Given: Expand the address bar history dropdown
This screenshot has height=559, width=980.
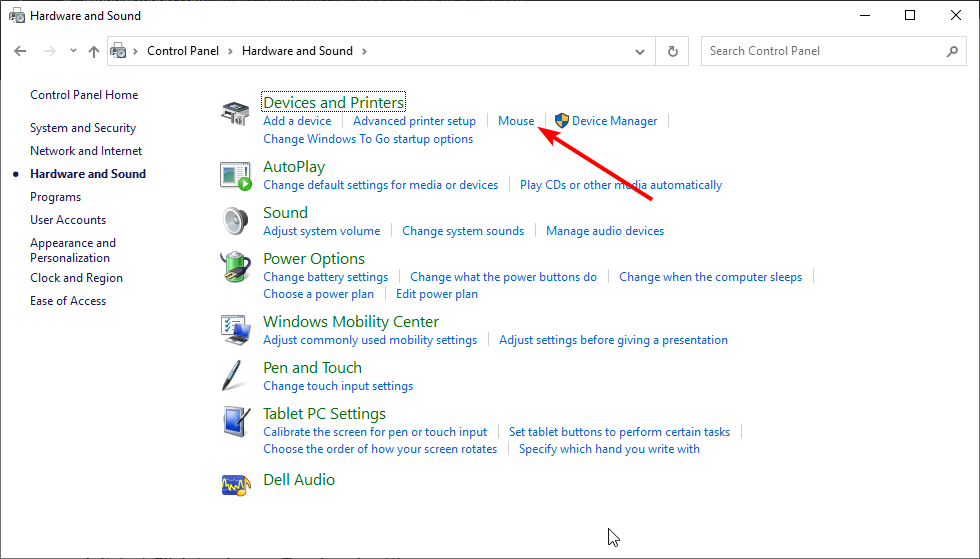Looking at the screenshot, I should point(639,52).
